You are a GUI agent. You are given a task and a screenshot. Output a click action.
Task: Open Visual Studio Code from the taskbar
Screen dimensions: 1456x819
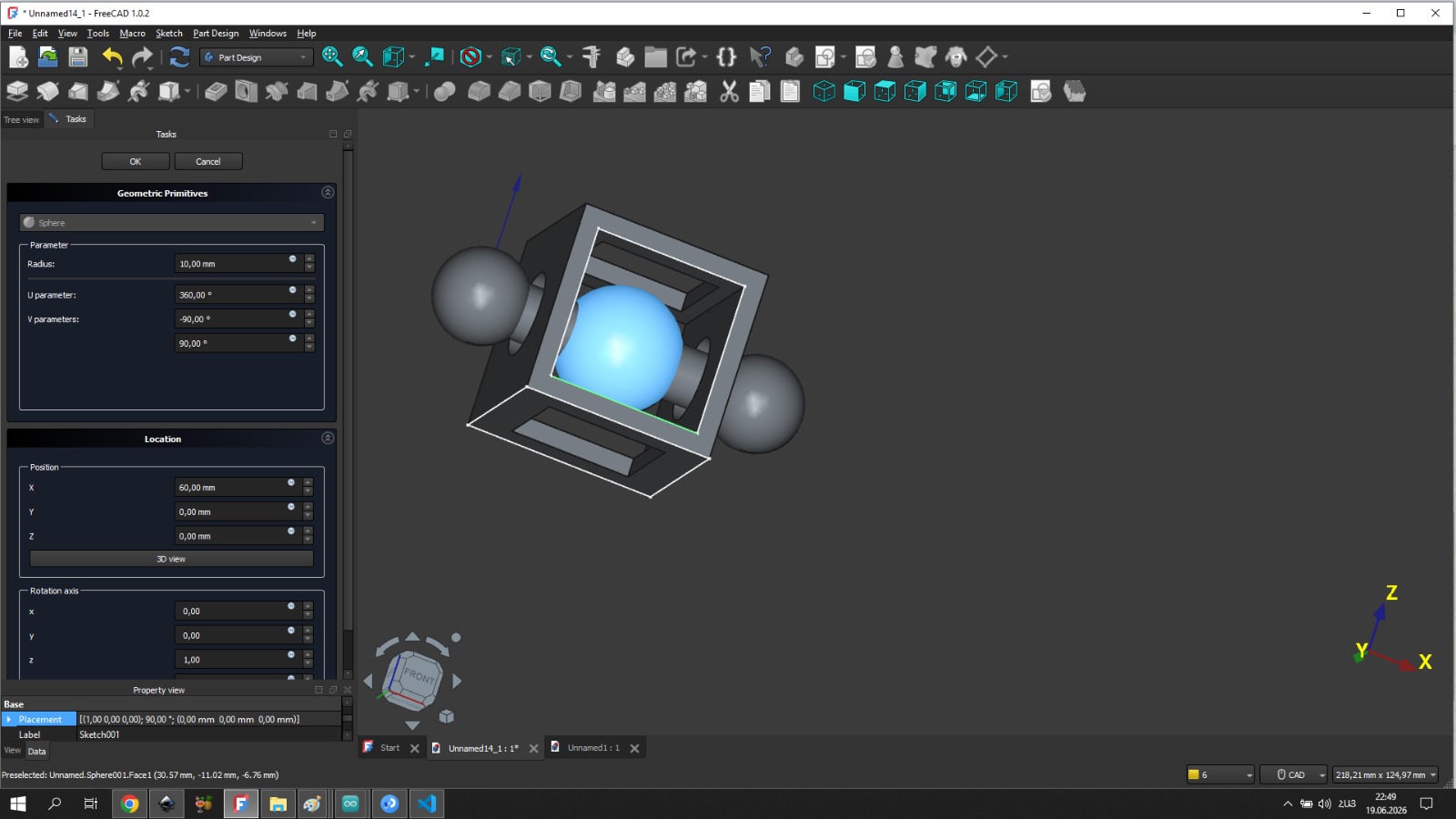pos(427,804)
